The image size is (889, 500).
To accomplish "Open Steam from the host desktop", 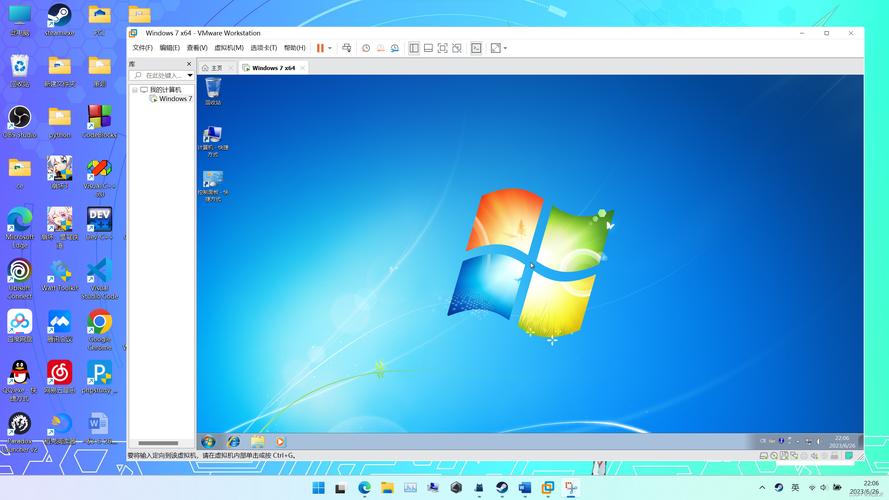I will click(60, 20).
